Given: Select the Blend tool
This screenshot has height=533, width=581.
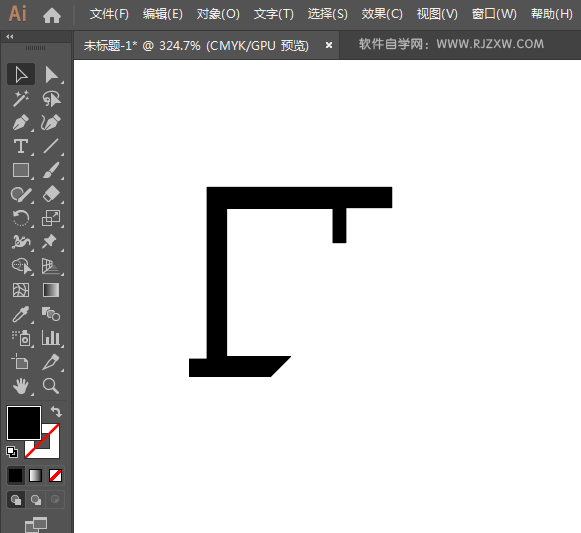Looking at the screenshot, I should [x=51, y=314].
